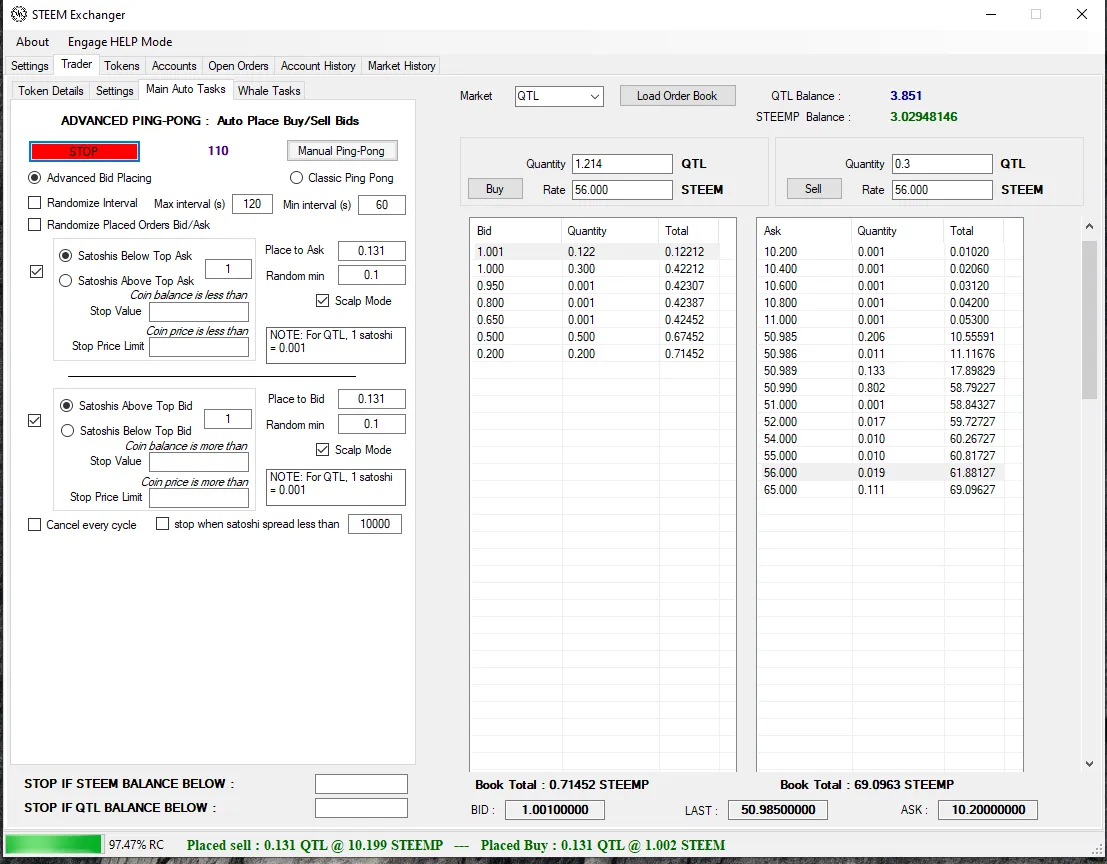Click the green RC progress bar

coord(54,844)
